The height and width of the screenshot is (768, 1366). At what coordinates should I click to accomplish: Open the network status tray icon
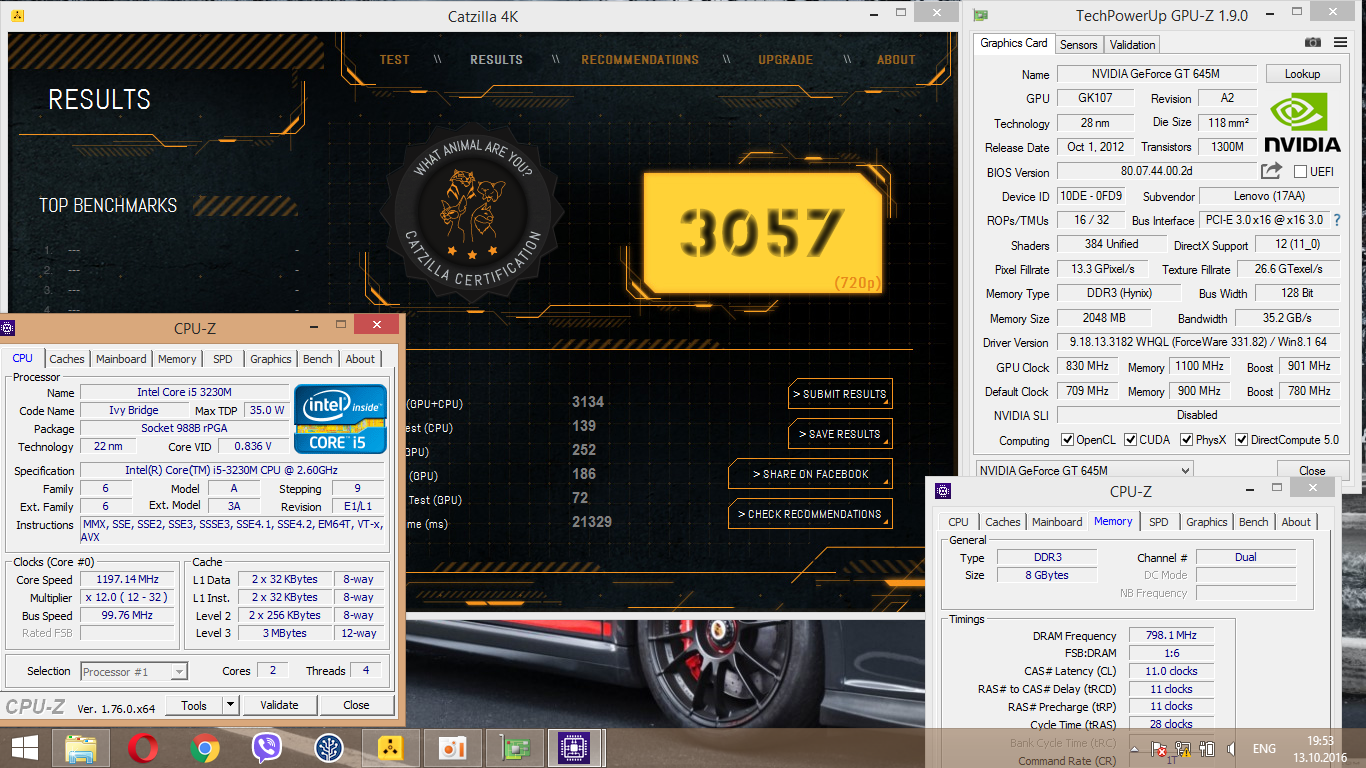click(x=1183, y=749)
